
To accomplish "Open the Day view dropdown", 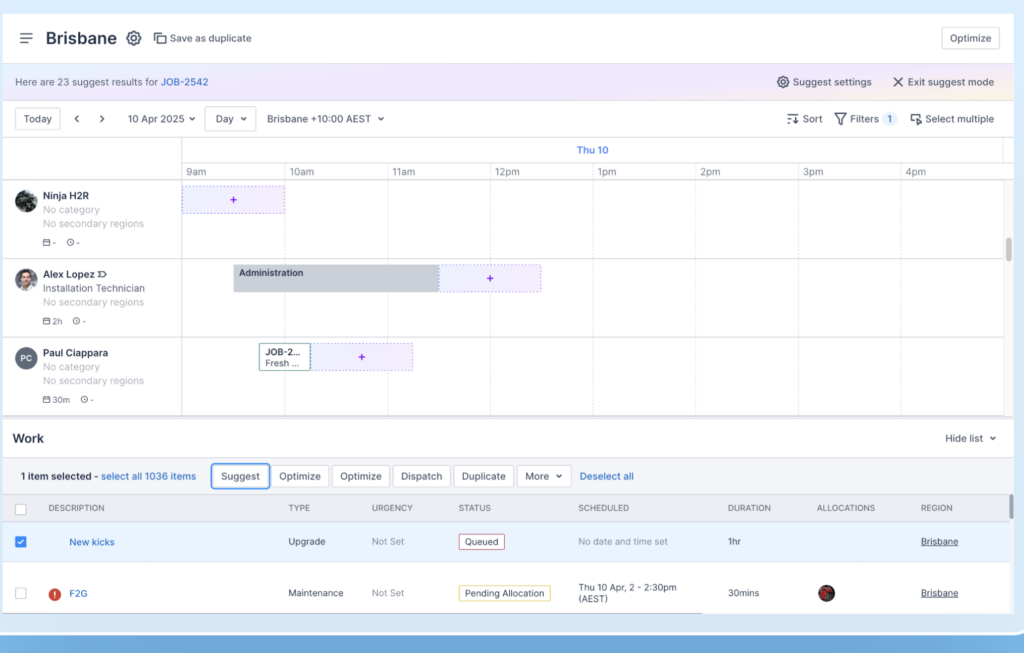I will click(231, 119).
